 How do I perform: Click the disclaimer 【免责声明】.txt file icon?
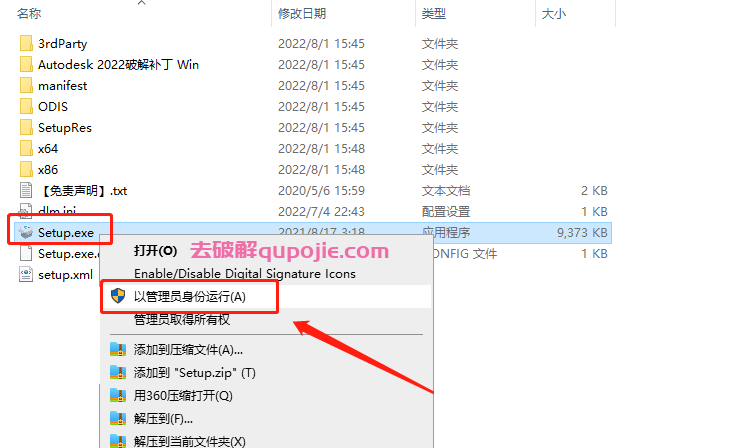tap(26, 191)
